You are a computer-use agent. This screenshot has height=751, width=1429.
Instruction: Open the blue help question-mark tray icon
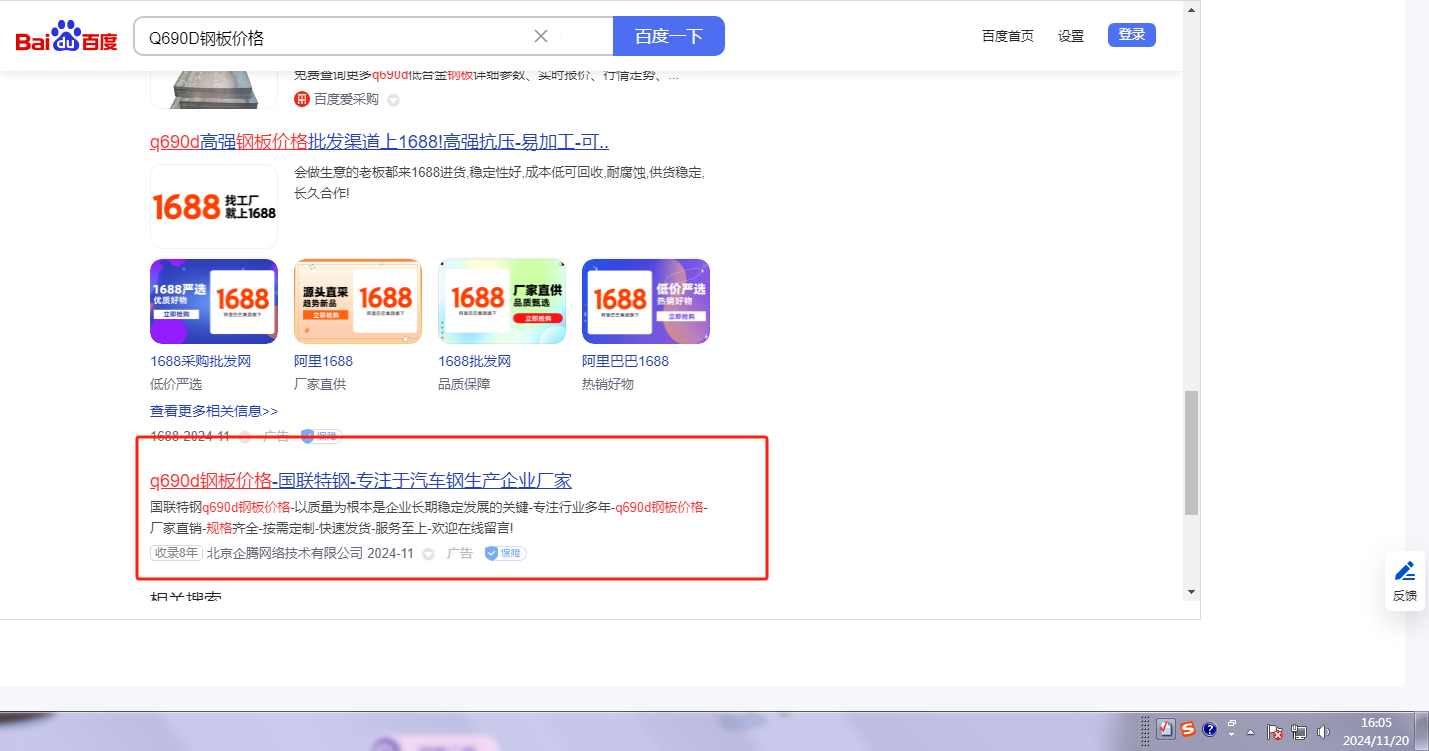[1209, 729]
